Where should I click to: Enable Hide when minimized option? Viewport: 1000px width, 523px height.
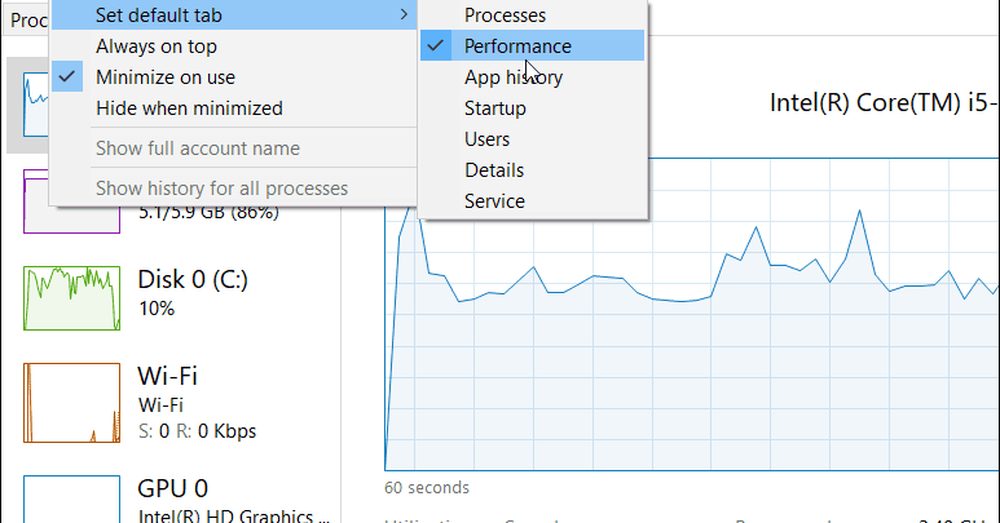pos(189,108)
